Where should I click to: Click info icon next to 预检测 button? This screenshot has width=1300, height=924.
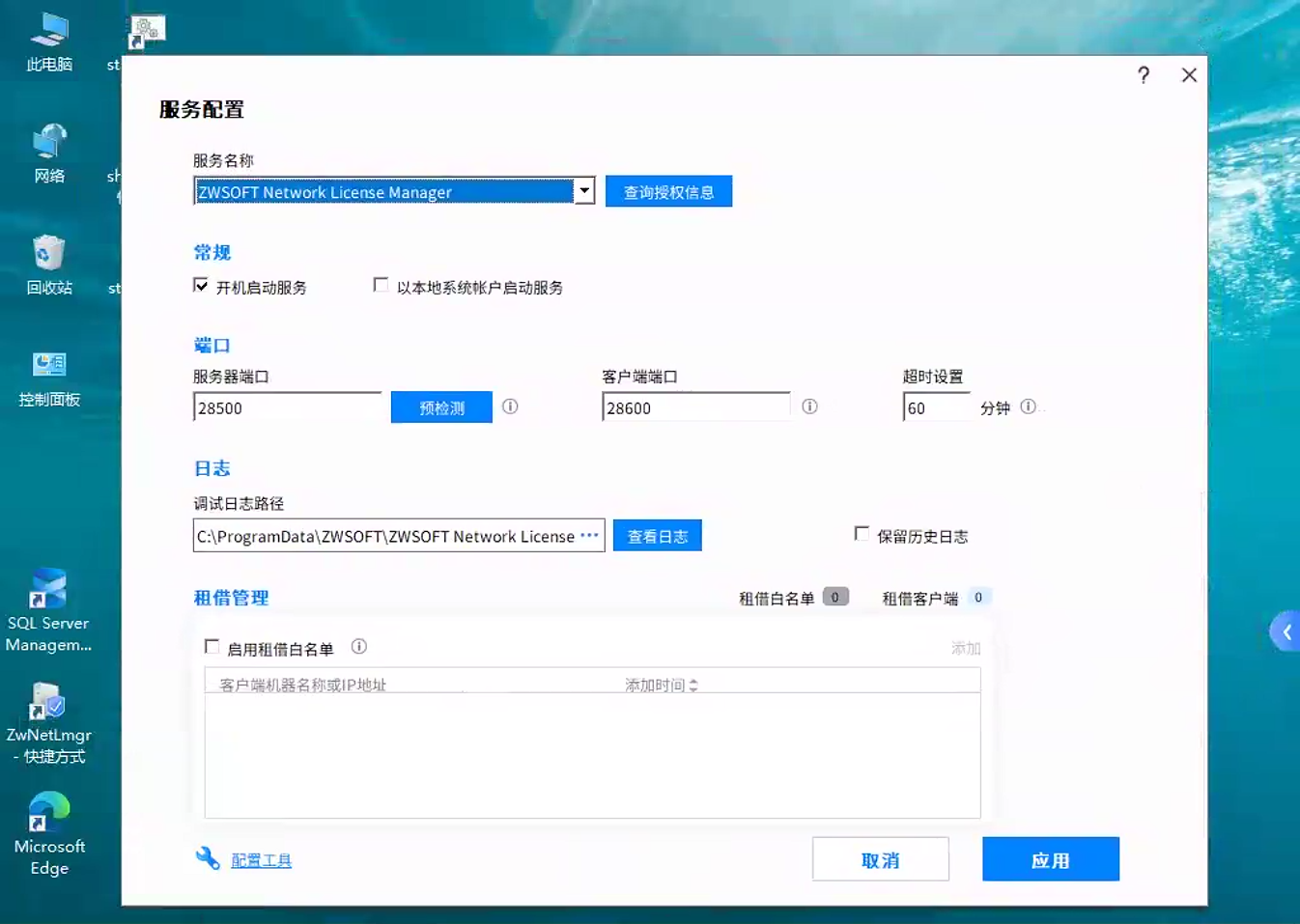[510, 406]
